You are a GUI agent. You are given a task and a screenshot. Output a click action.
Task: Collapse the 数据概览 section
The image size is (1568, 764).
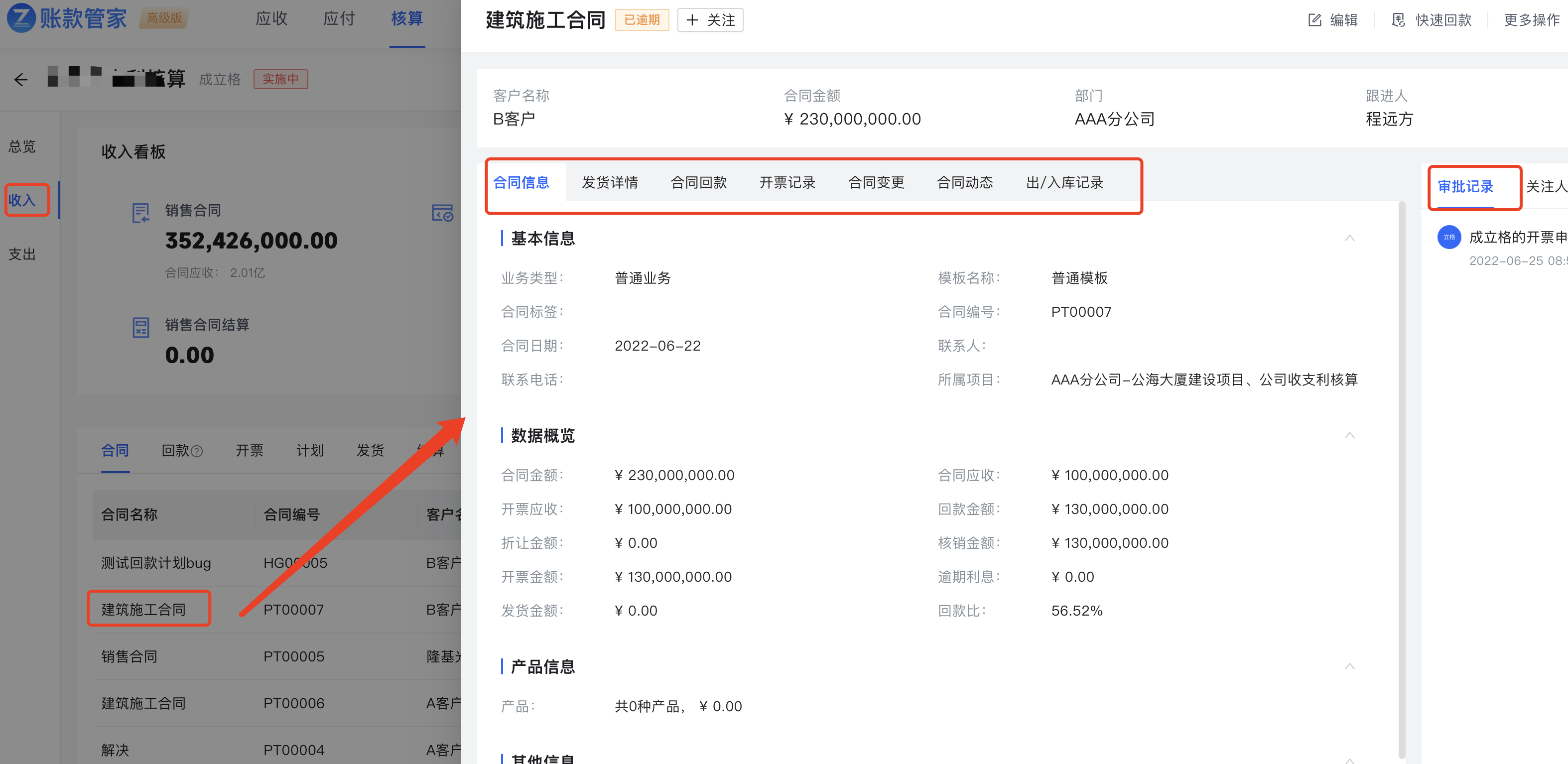tap(1349, 435)
